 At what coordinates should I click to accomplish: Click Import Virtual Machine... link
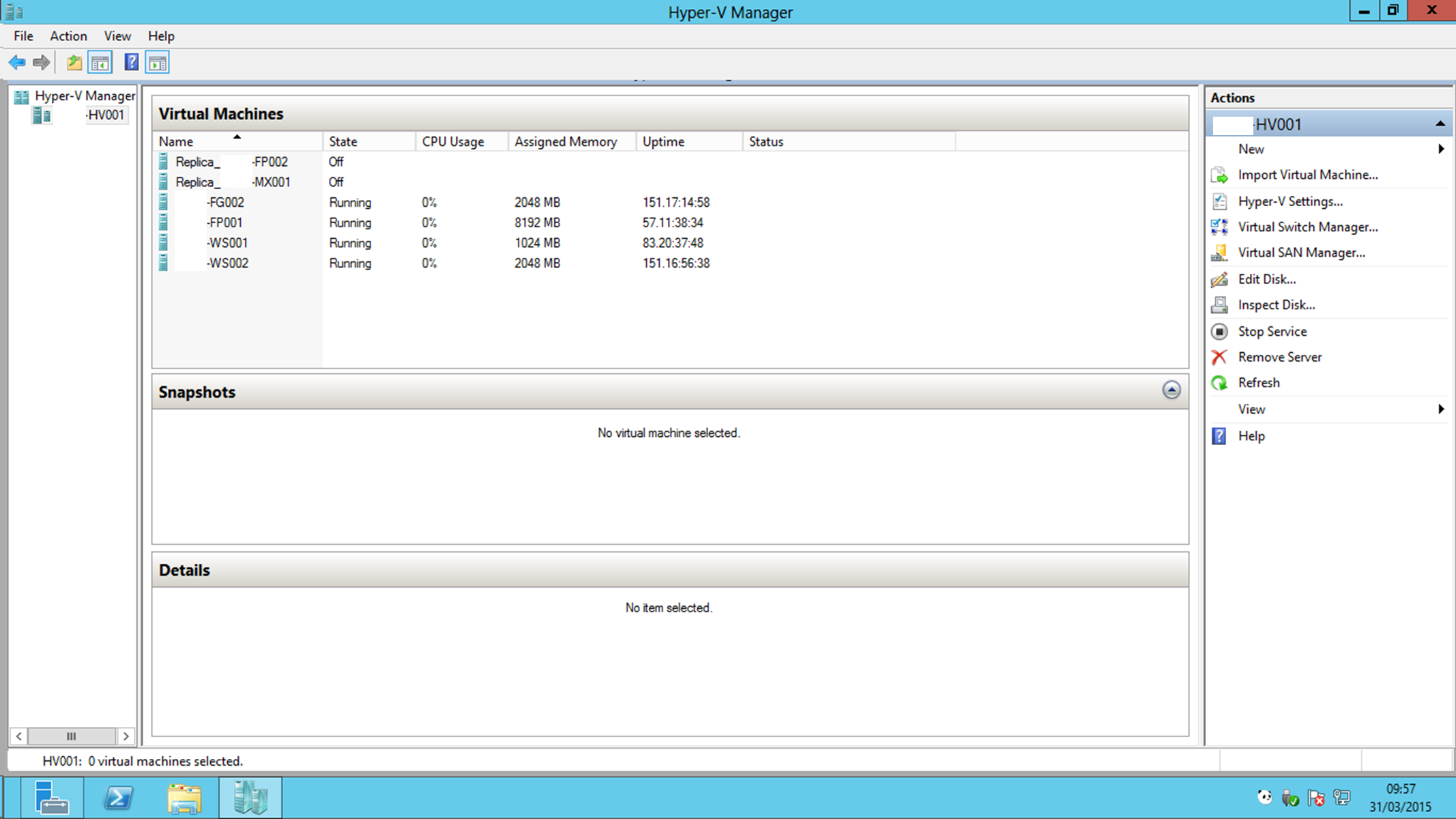pos(1308,175)
